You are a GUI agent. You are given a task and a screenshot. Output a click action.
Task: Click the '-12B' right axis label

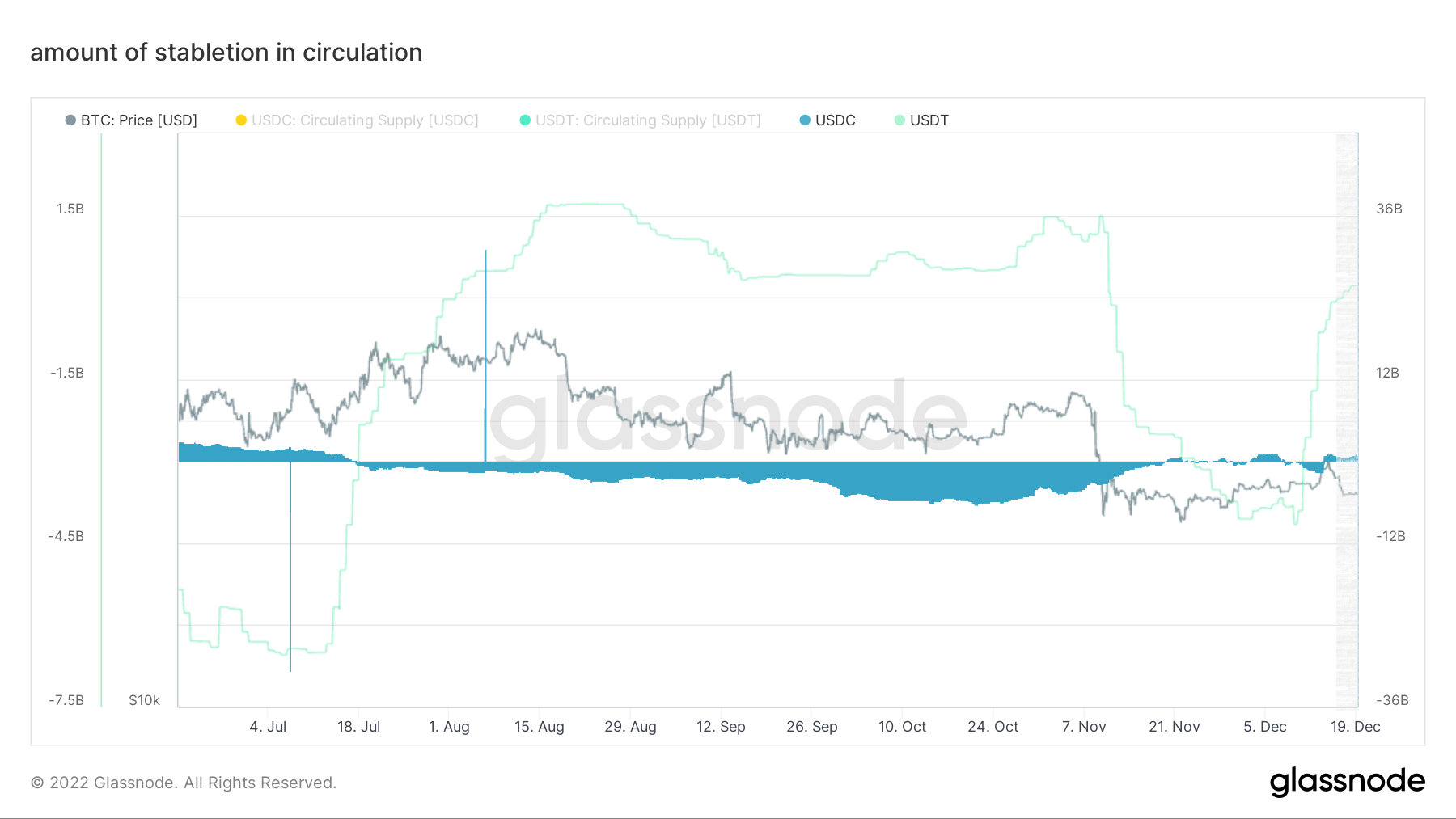(x=1390, y=536)
